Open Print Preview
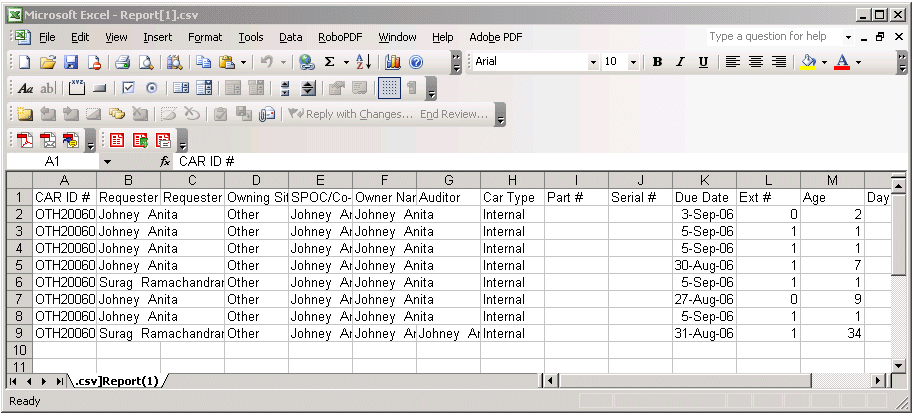The width and height of the screenshot is (912, 414). [145, 62]
